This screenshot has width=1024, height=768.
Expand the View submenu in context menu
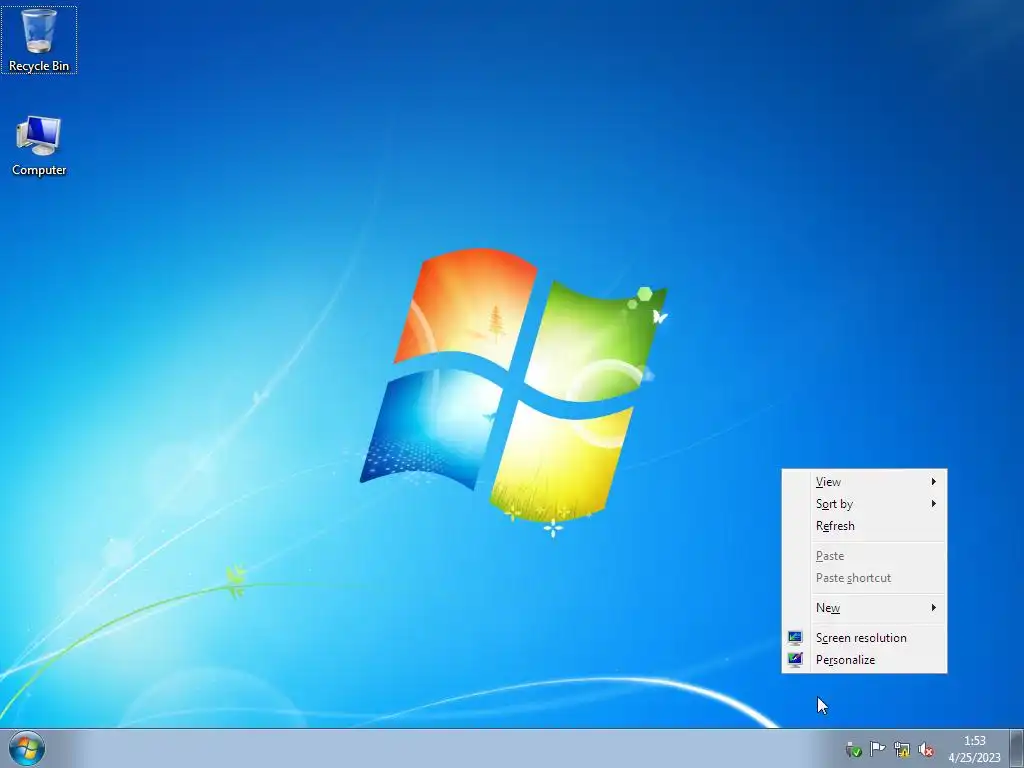click(x=864, y=481)
